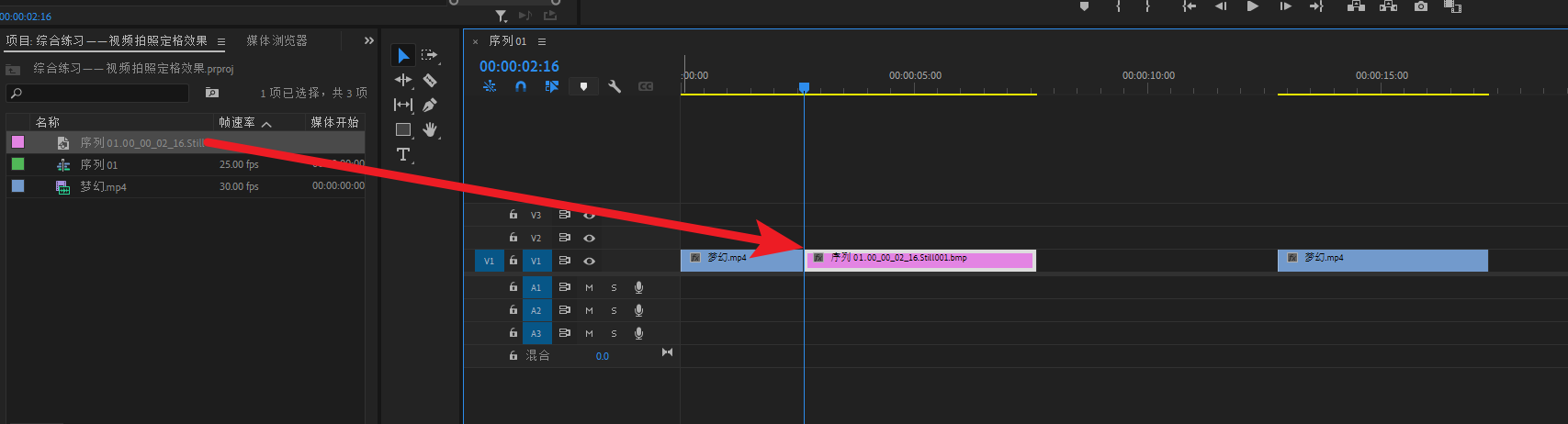Select the Pen tool
This screenshot has height=424, width=1568.
pyautogui.click(x=429, y=106)
